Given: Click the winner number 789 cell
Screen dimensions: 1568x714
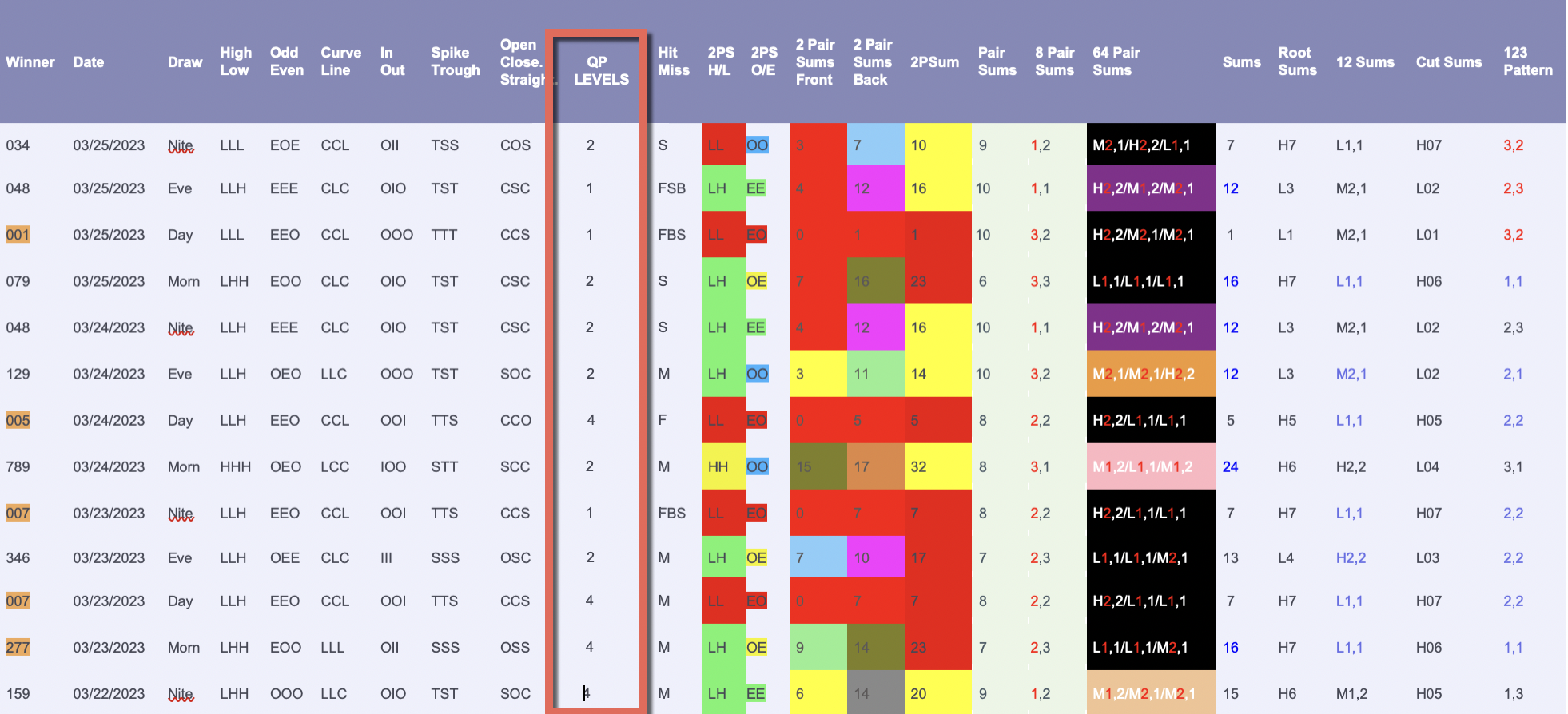Looking at the screenshot, I should tap(18, 466).
